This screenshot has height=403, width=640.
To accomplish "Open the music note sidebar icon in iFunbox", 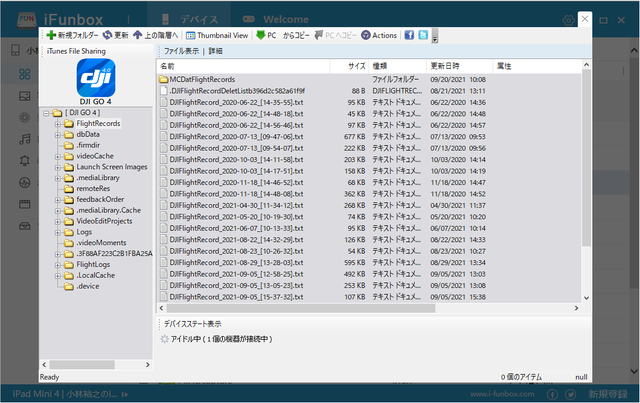I will (x=24, y=139).
